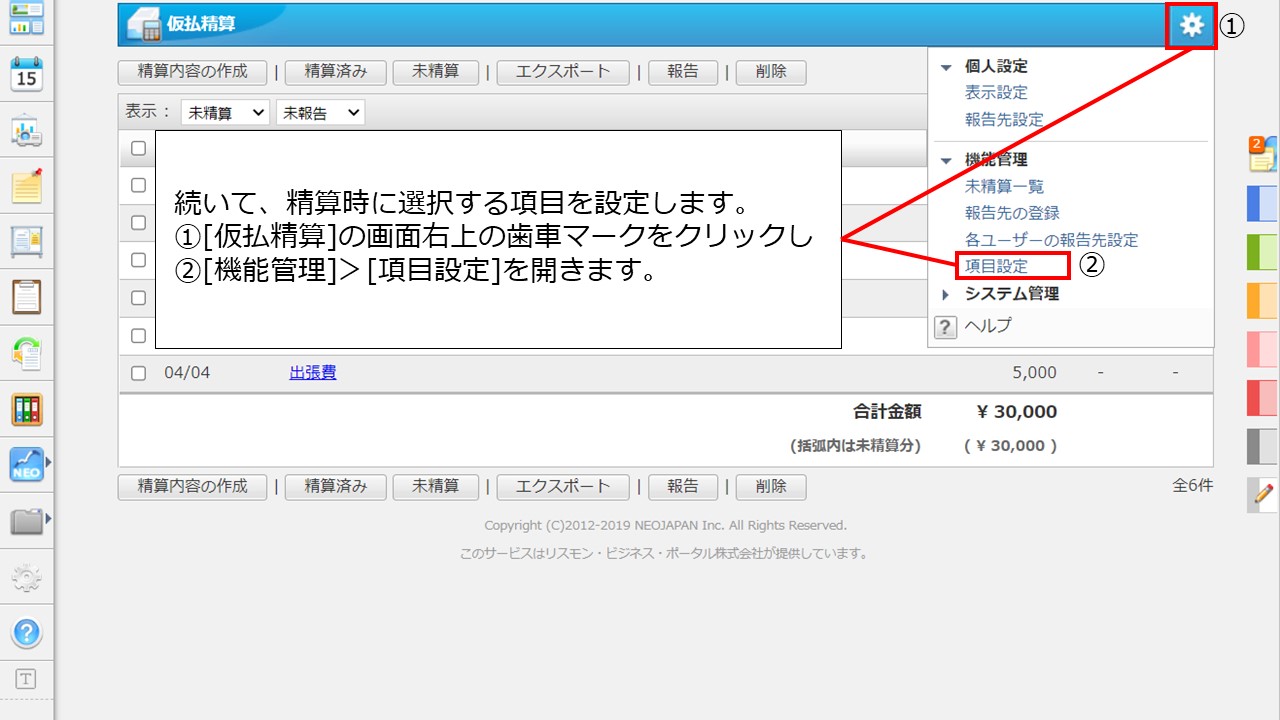This screenshot has height=720, width=1280.
Task: Open the gray folder icon in sidebar
Action: (x=26, y=521)
